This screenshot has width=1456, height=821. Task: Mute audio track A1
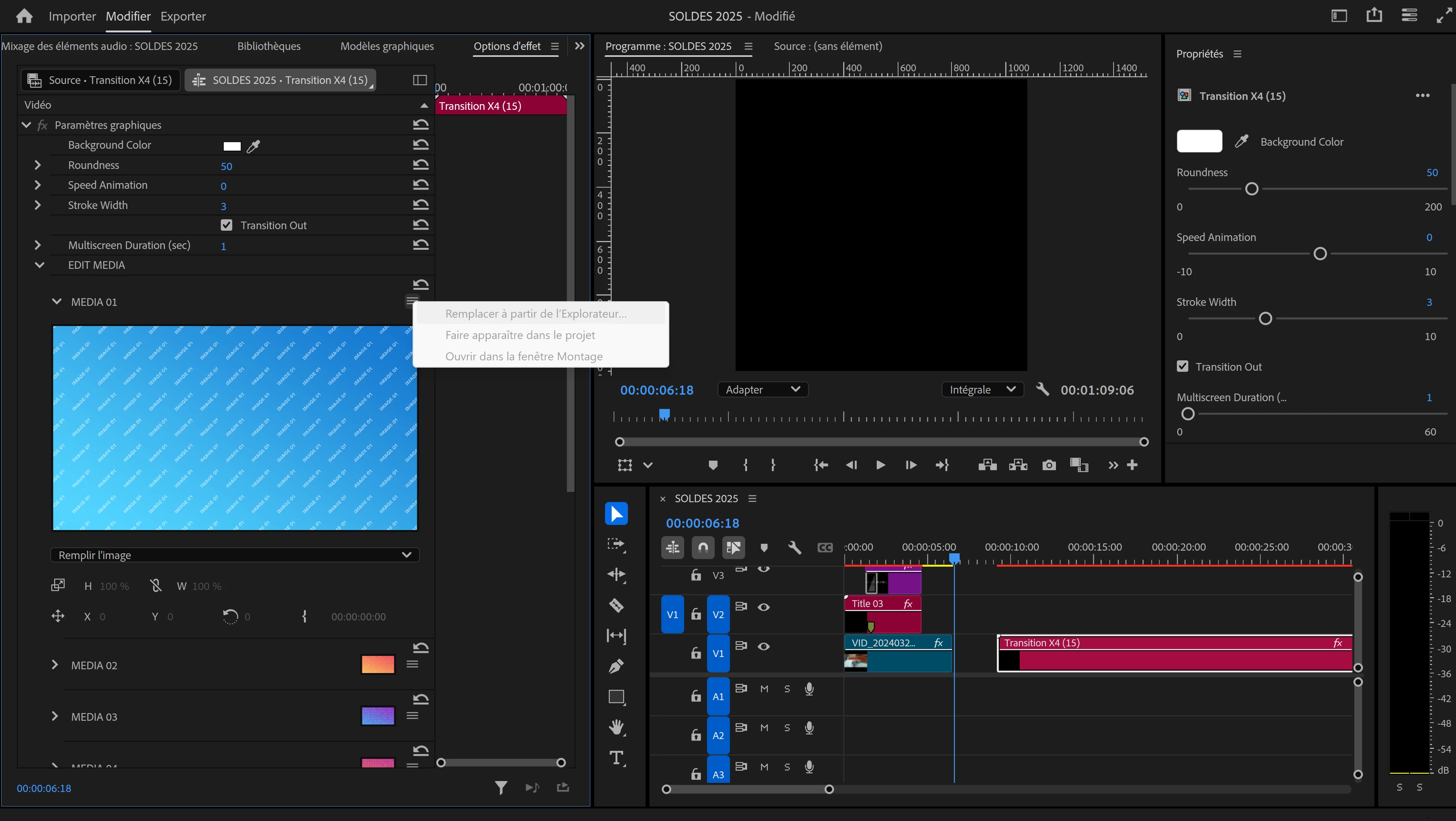764,689
